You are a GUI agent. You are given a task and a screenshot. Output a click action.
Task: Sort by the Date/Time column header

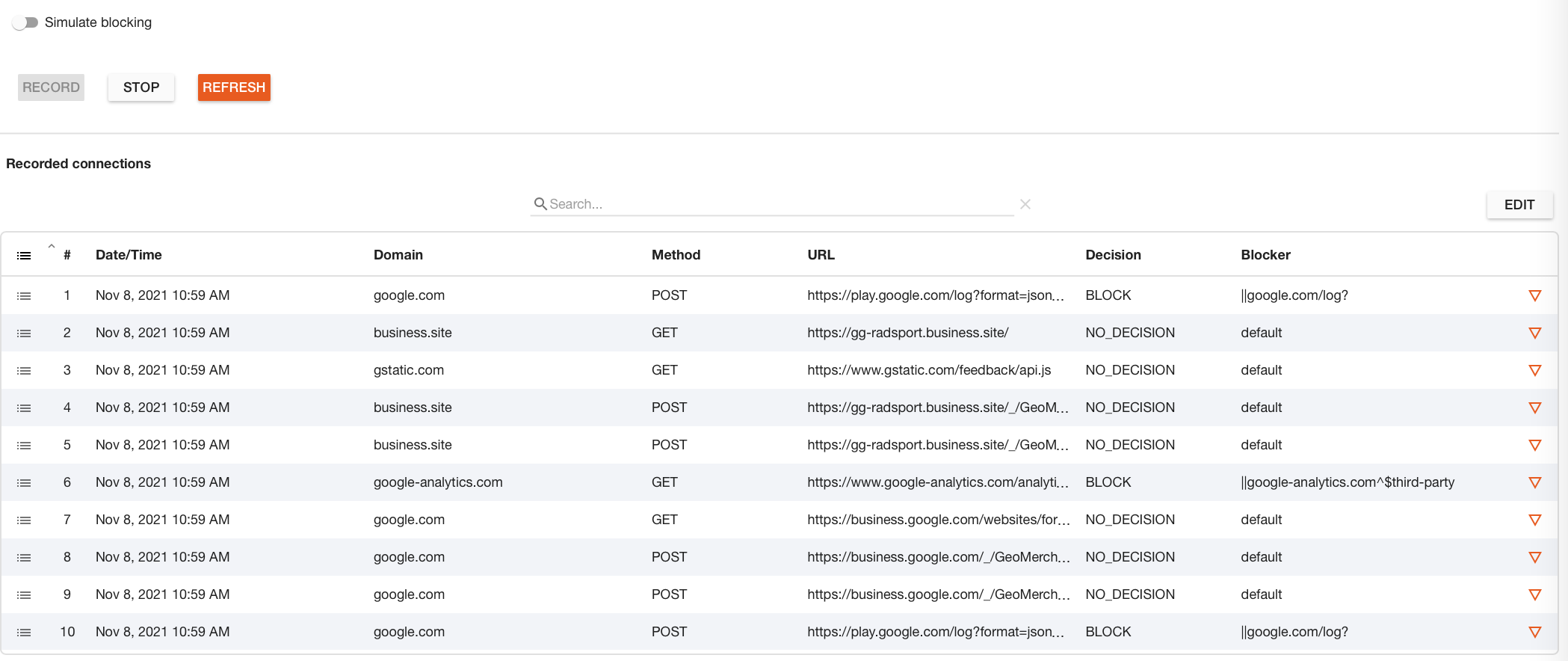129,255
